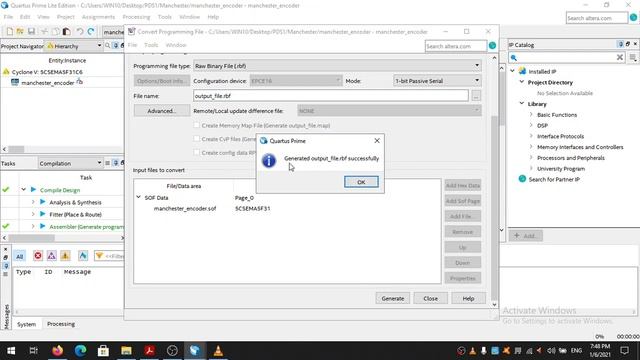Open the Configuration device dropdown

tap(296, 81)
